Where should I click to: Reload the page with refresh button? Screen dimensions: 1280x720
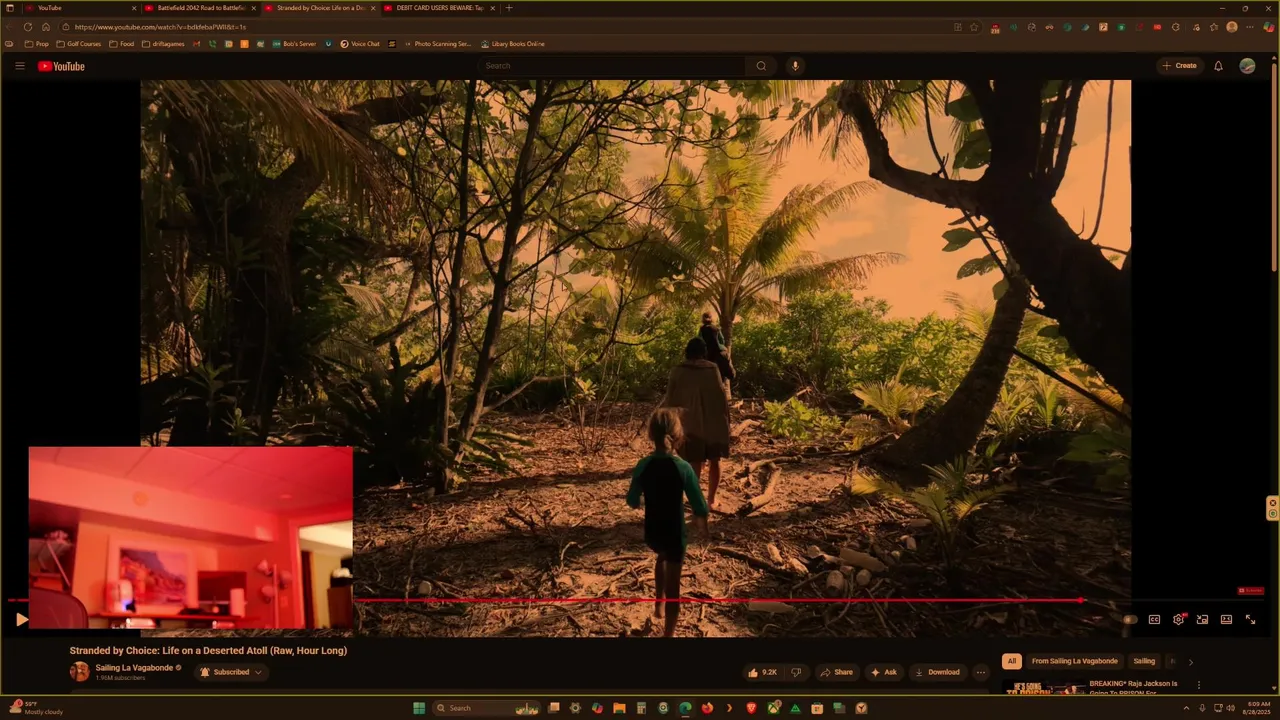28,27
